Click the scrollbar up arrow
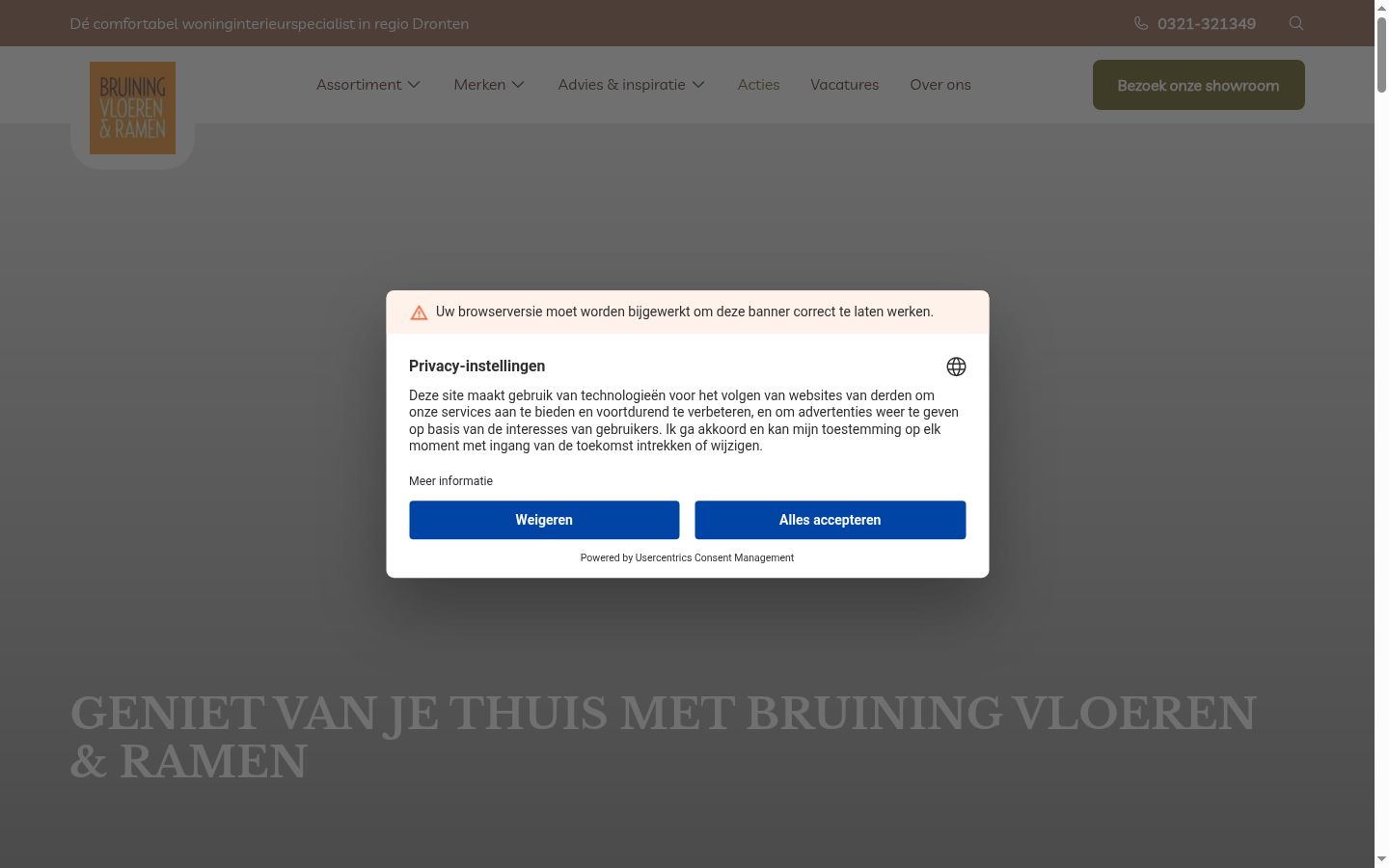1389x868 pixels. tap(1381, 7)
